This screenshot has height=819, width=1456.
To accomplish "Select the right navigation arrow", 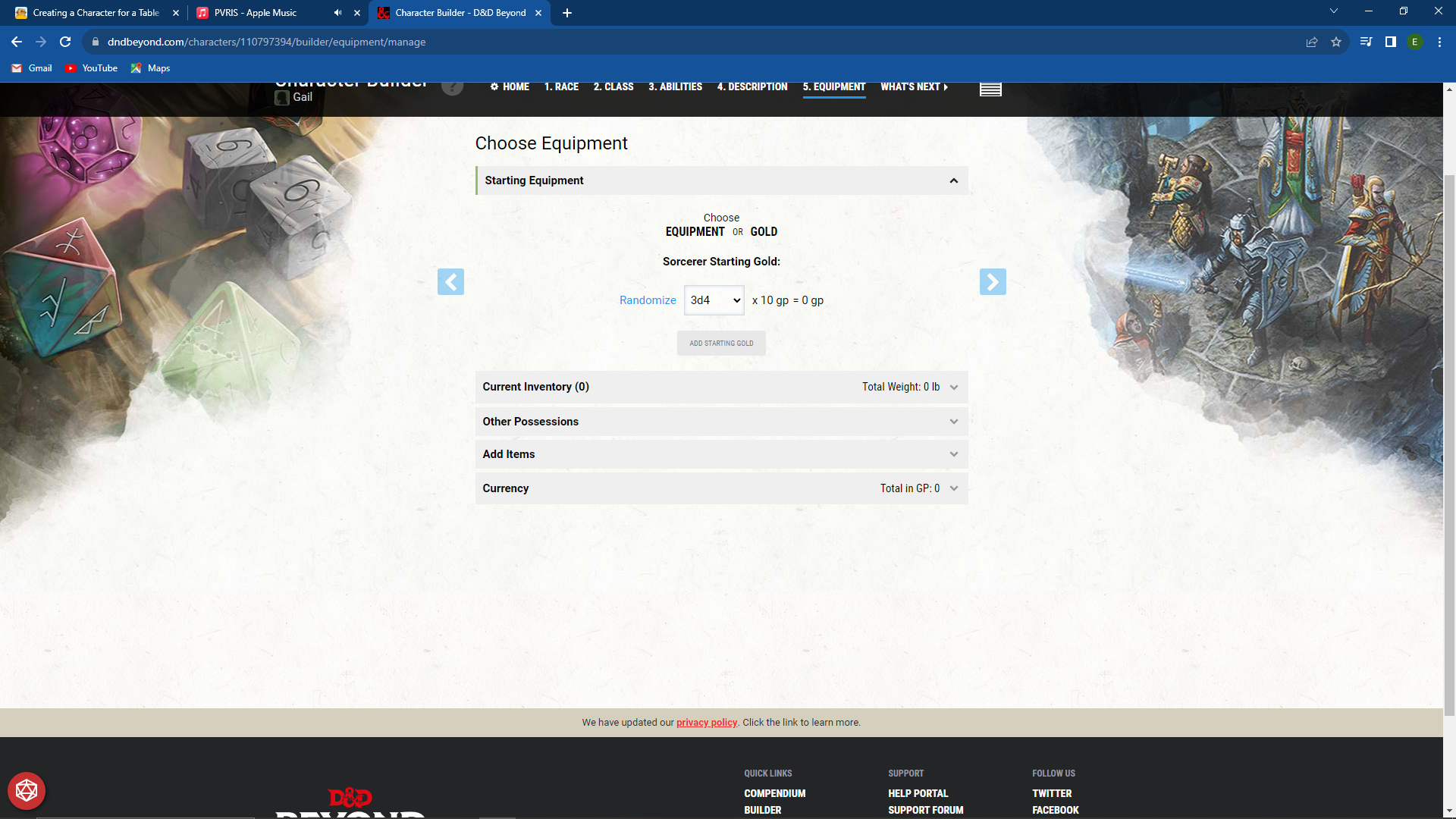I will click(993, 281).
